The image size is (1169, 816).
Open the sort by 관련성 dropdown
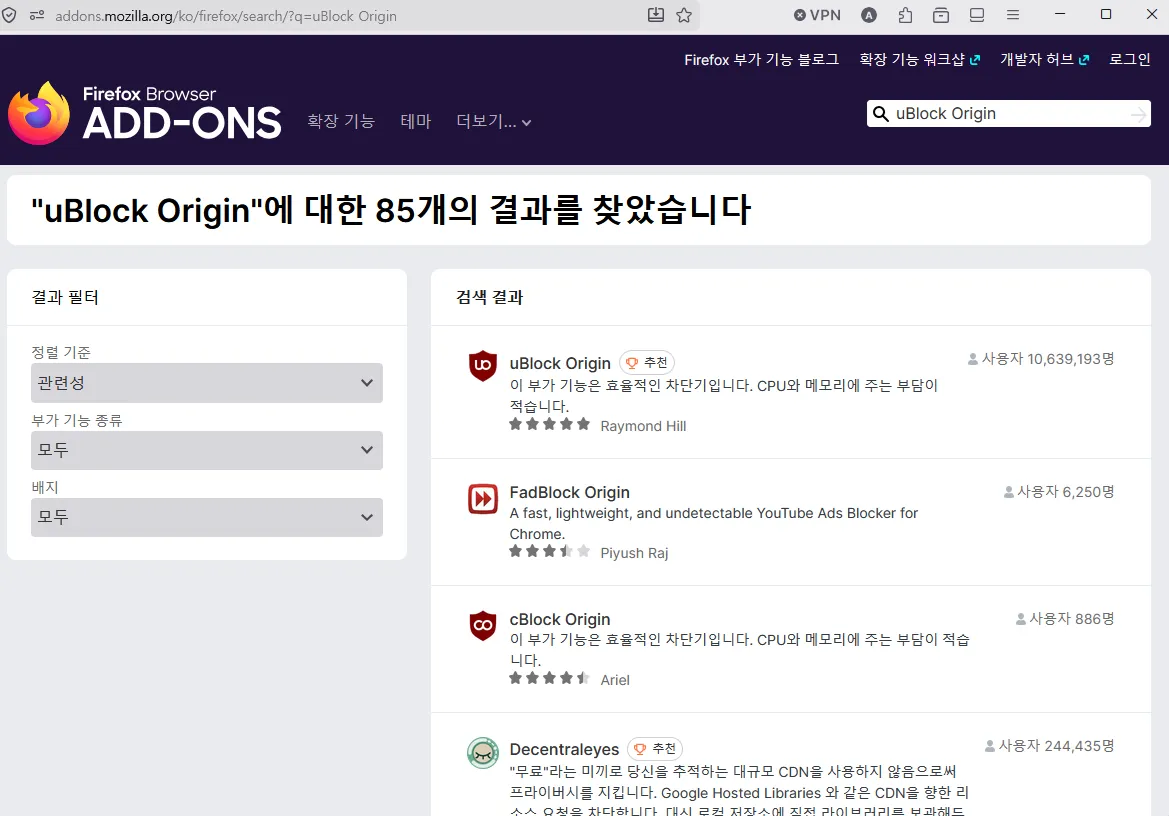click(x=207, y=383)
